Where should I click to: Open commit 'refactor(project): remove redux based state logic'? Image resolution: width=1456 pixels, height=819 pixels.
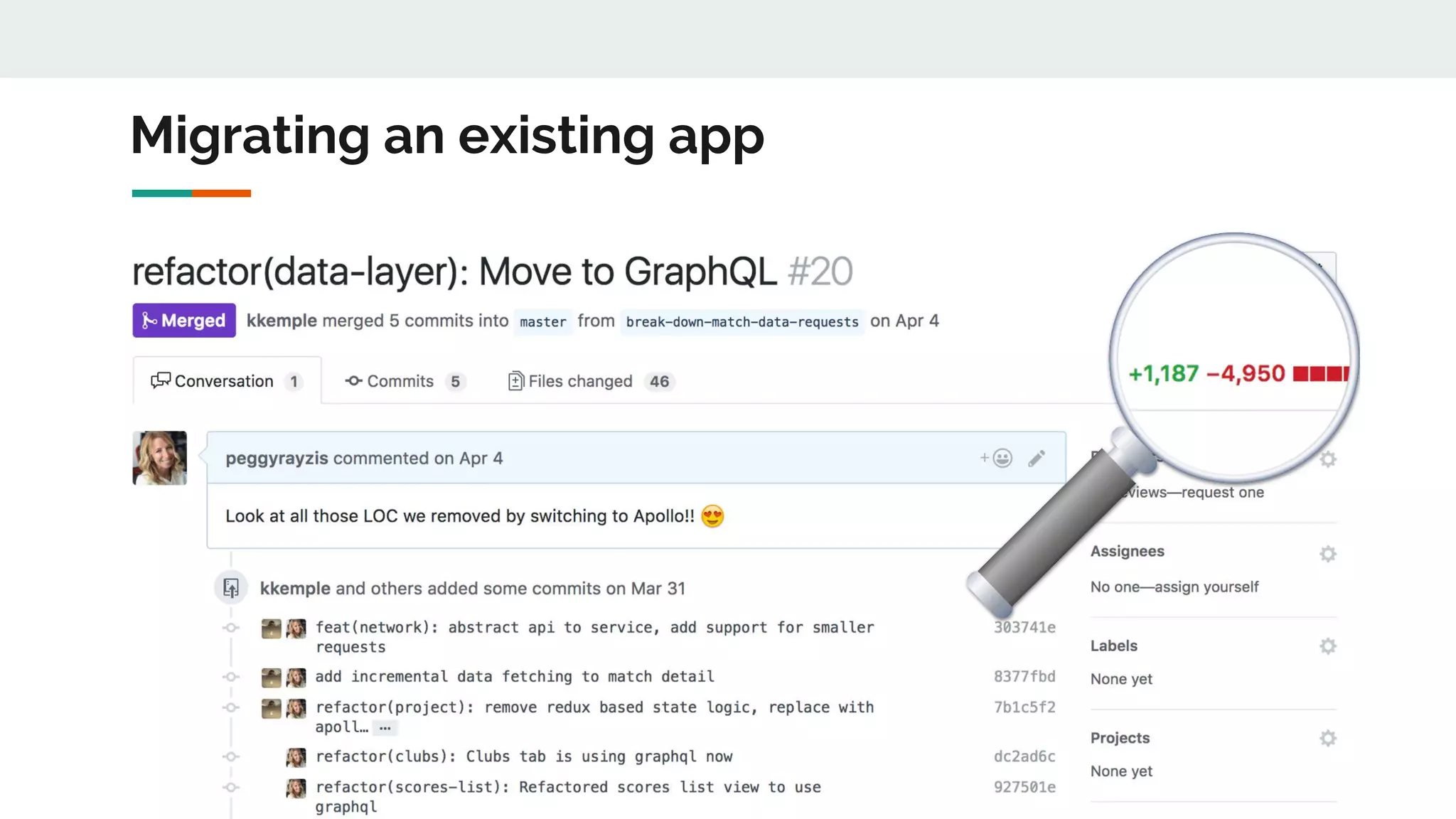tap(595, 717)
